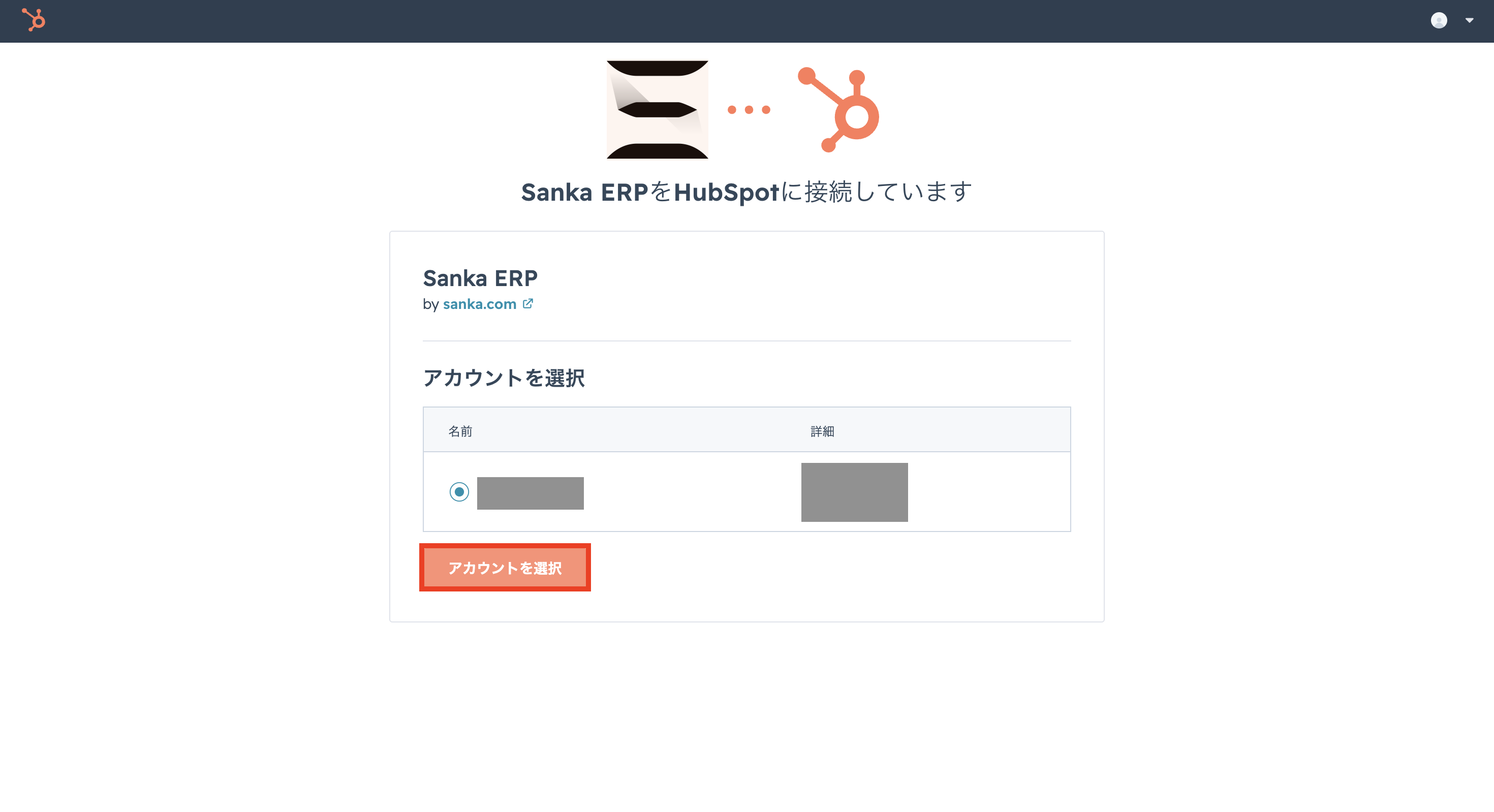Click the Sanka ERP app logo
Image resolution: width=1494 pixels, height=812 pixels.
point(657,109)
